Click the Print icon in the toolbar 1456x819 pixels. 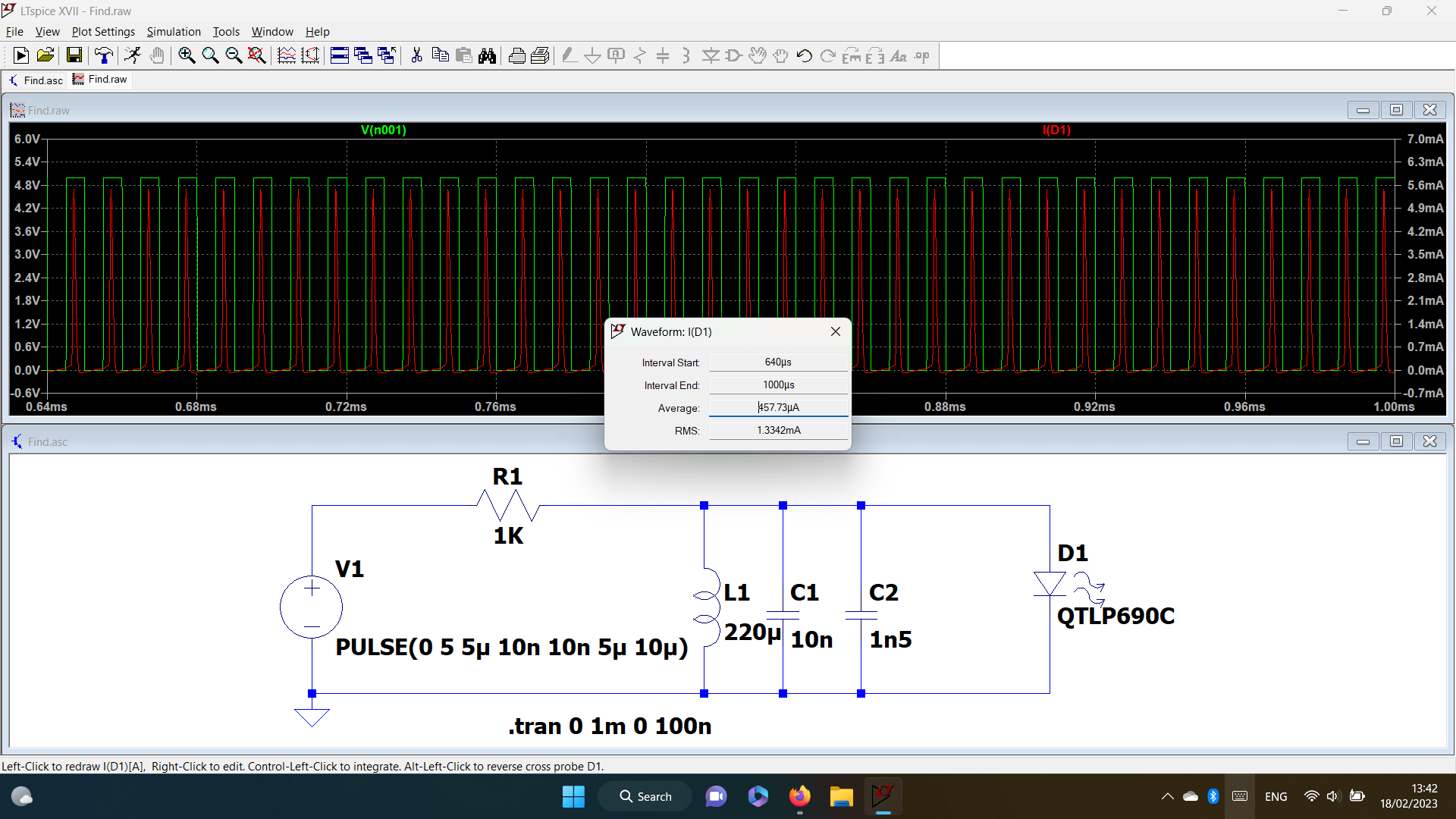click(540, 55)
